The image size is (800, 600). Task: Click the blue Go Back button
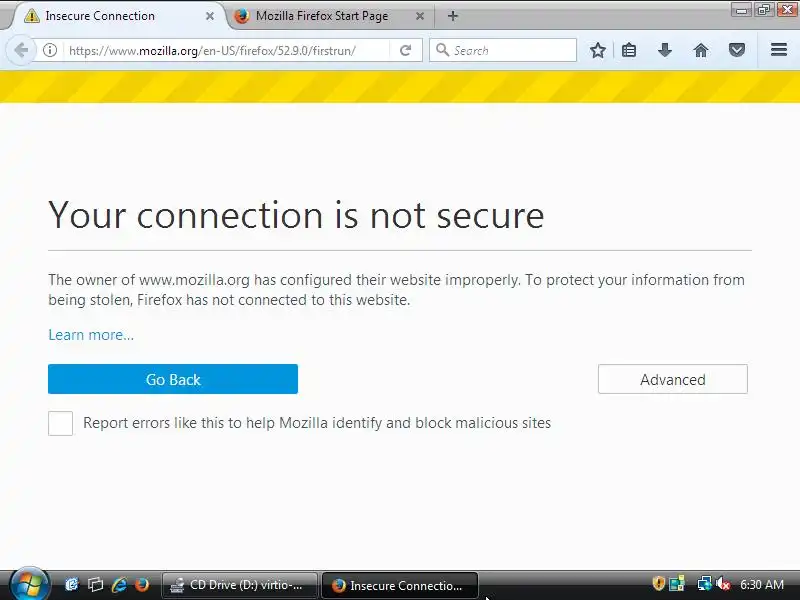point(173,379)
